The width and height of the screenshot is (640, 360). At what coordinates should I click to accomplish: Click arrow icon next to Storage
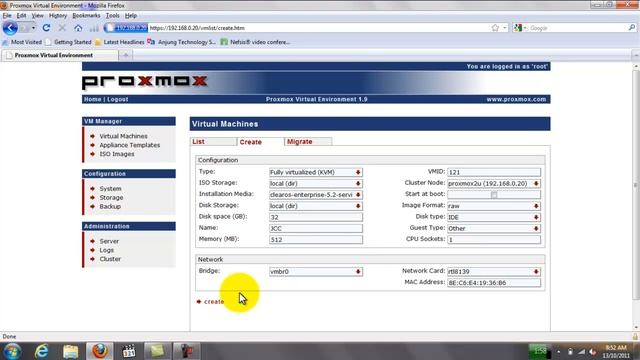pos(93,198)
